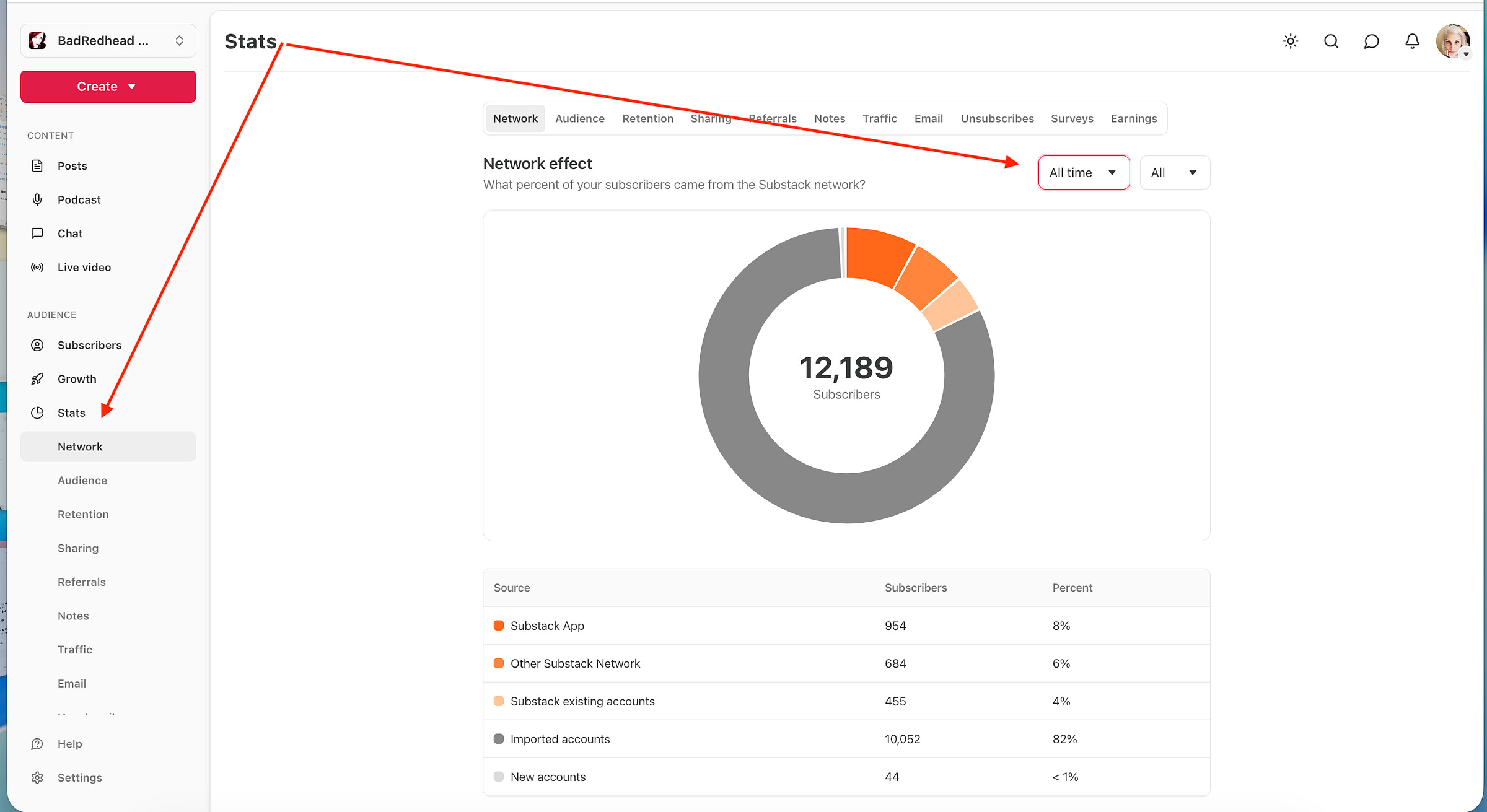Screen dimensions: 1487x812
Task: Click the Podcast microphone icon
Action: pos(37,199)
